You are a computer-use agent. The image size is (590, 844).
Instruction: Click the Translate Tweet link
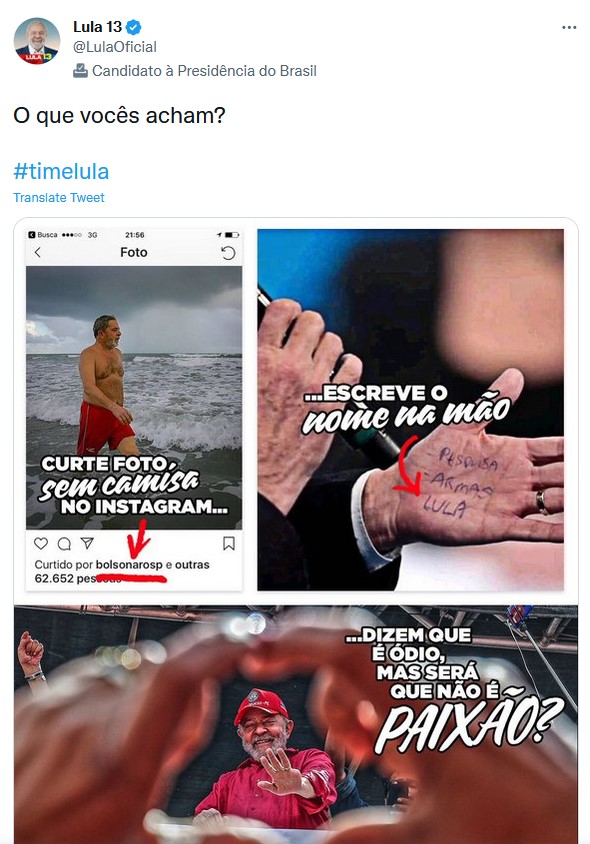tap(59, 198)
